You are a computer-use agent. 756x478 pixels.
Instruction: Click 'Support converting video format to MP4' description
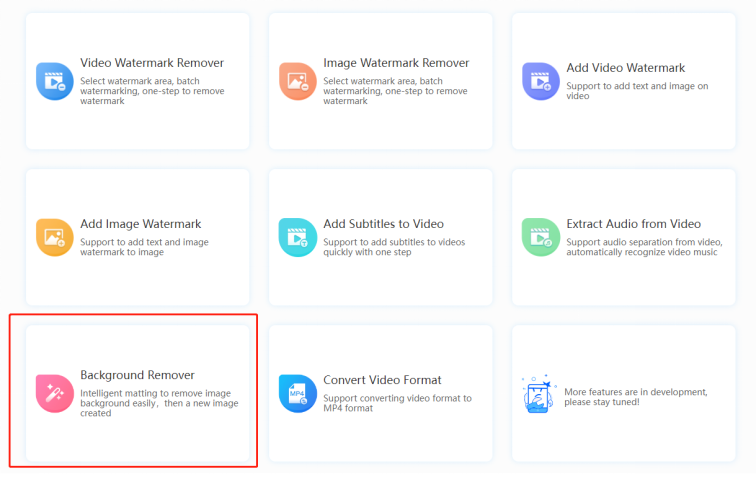[x=397, y=403]
